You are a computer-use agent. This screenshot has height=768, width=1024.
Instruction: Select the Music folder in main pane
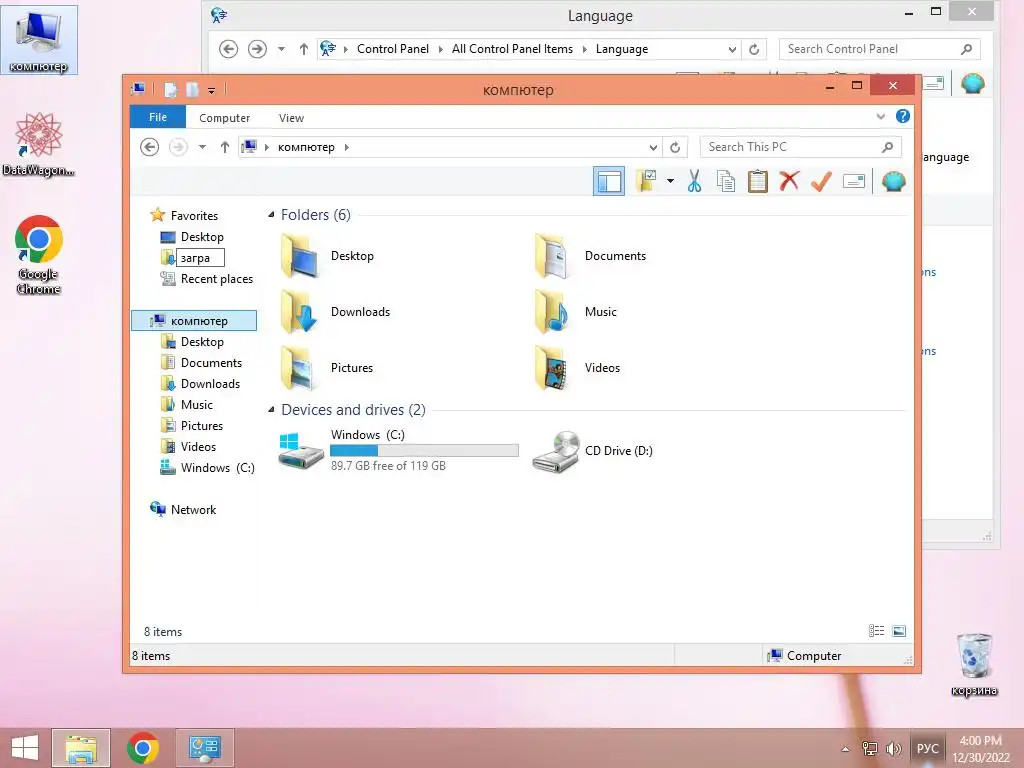point(576,312)
